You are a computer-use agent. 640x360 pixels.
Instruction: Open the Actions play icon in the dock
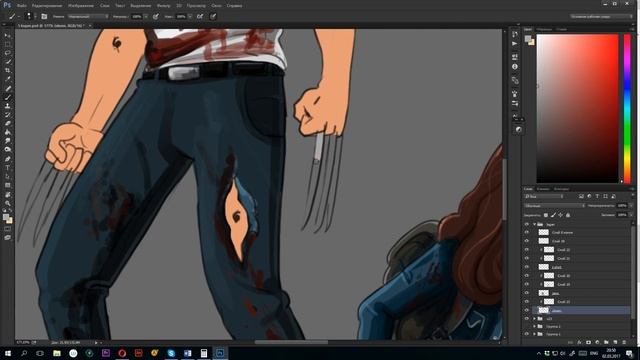click(515, 43)
